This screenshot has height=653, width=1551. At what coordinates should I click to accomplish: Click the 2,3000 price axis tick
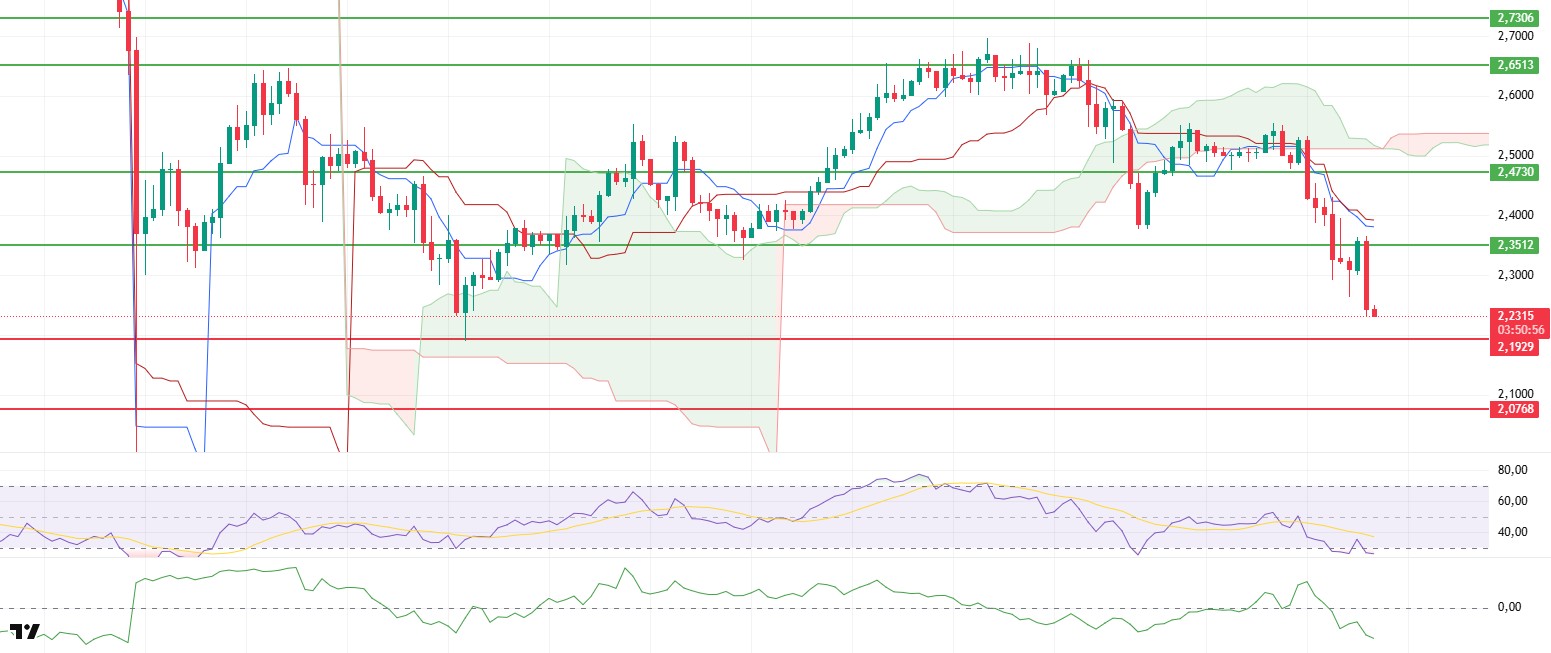1516,275
